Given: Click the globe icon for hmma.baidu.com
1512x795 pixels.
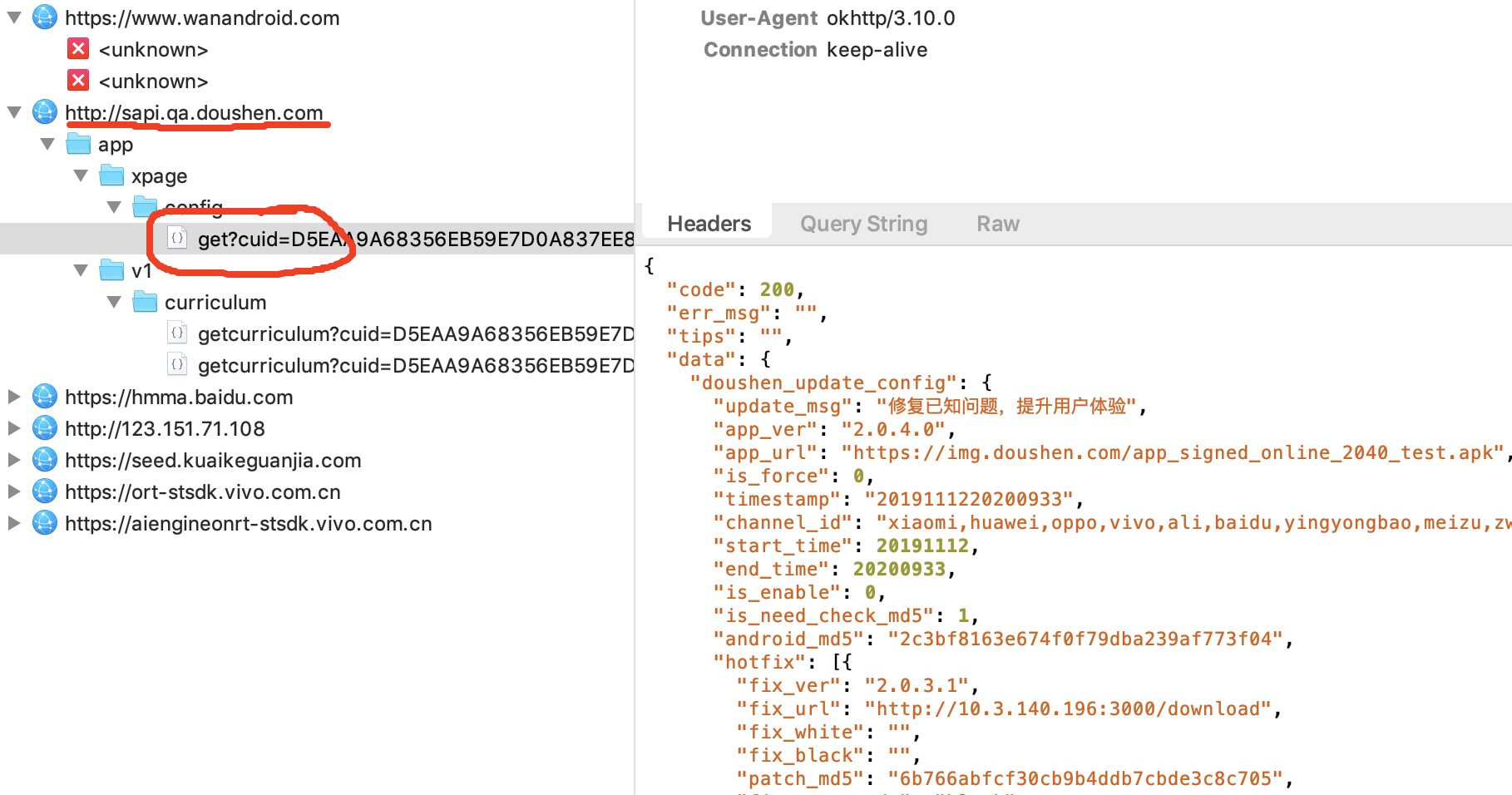Looking at the screenshot, I should point(45,397).
